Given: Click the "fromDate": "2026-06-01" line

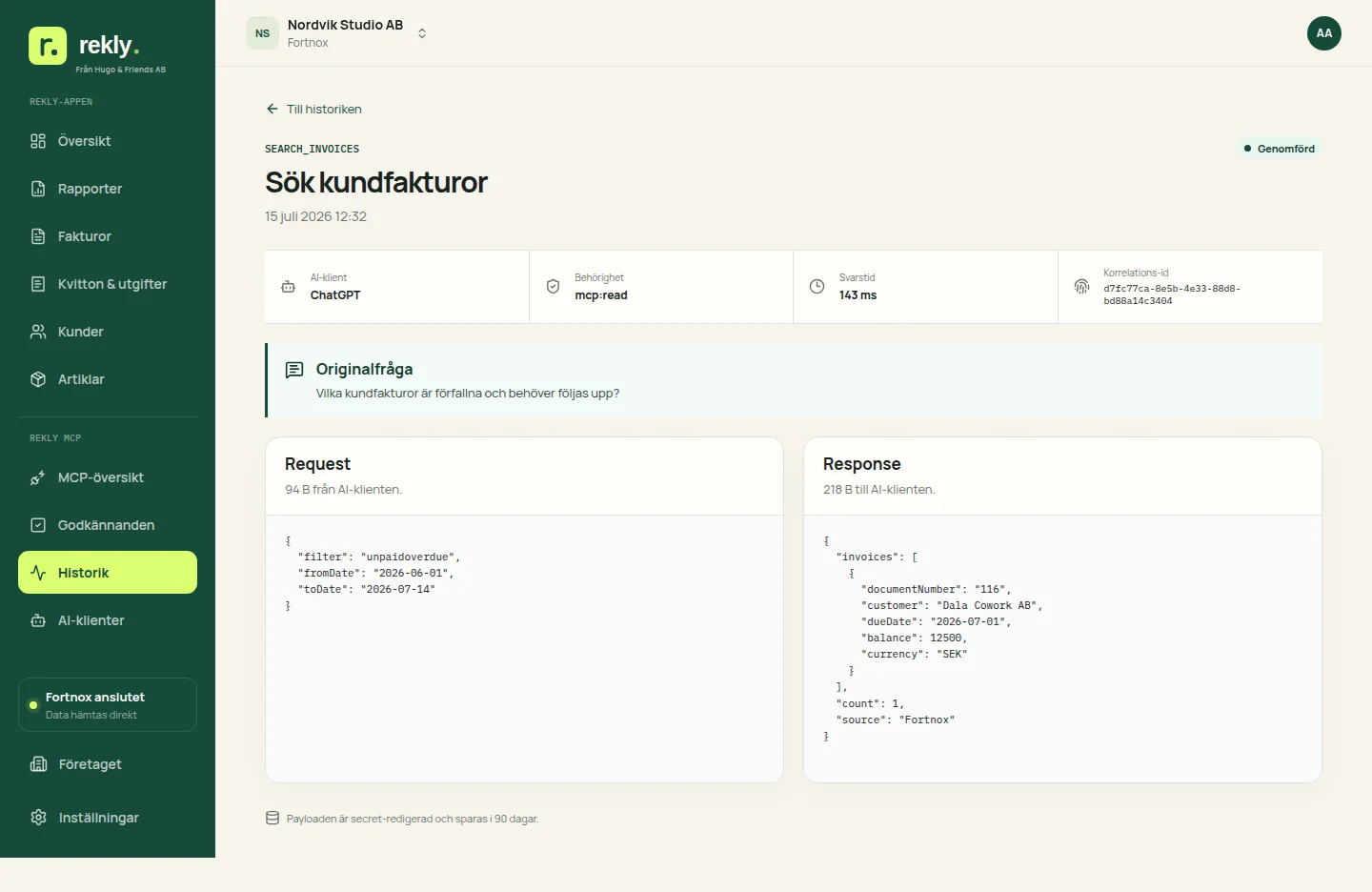Looking at the screenshot, I should click(375, 573).
